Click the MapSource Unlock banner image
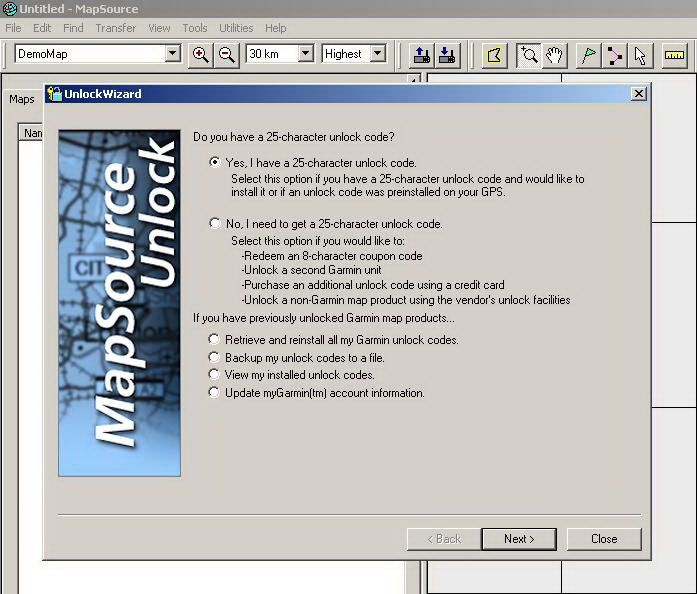The width and height of the screenshot is (697, 594). pos(120,303)
